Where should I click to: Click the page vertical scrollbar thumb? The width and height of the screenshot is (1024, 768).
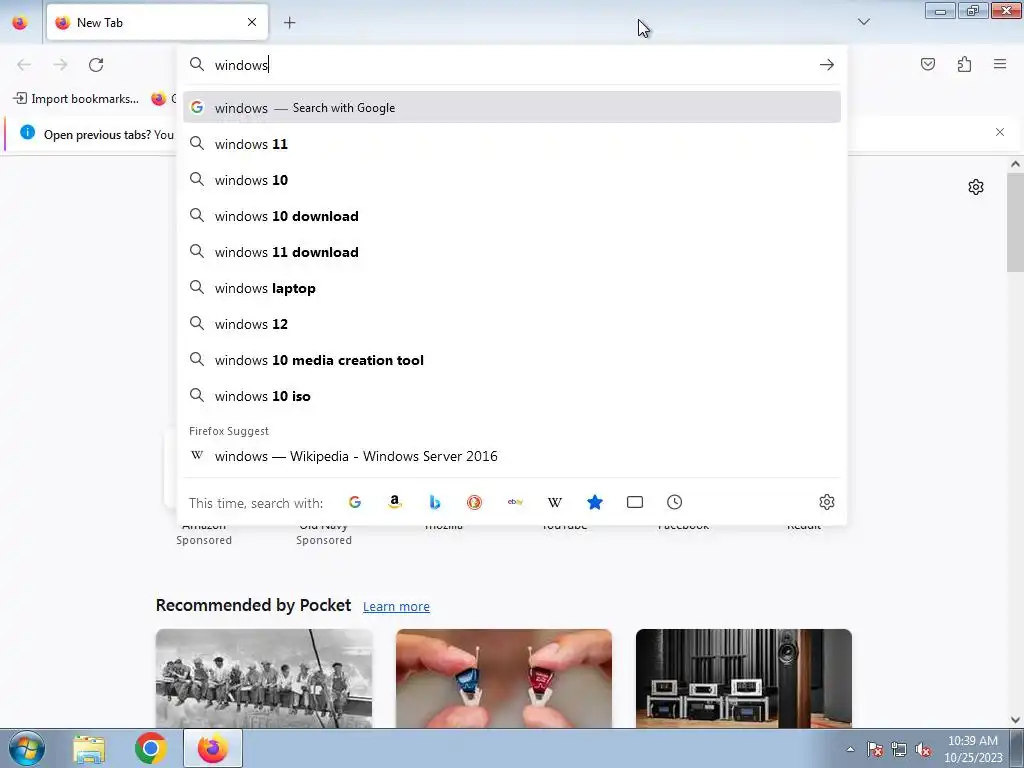click(1015, 223)
